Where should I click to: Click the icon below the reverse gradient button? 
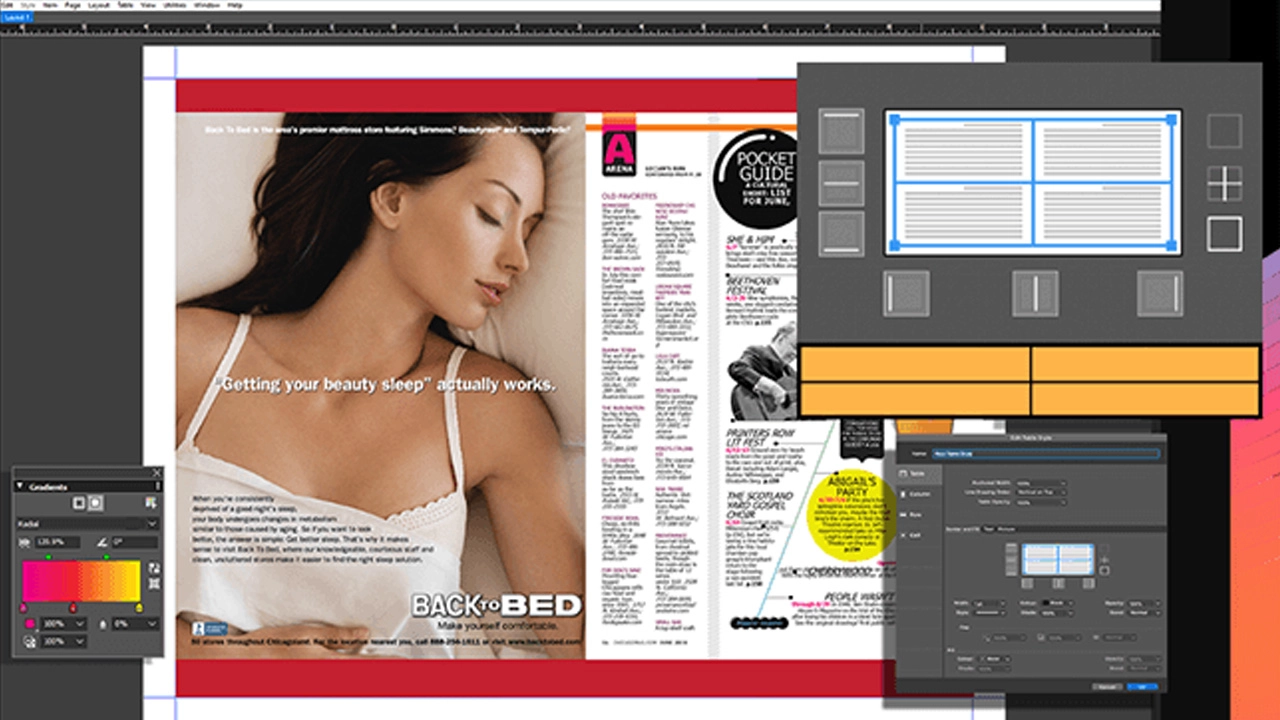154,583
